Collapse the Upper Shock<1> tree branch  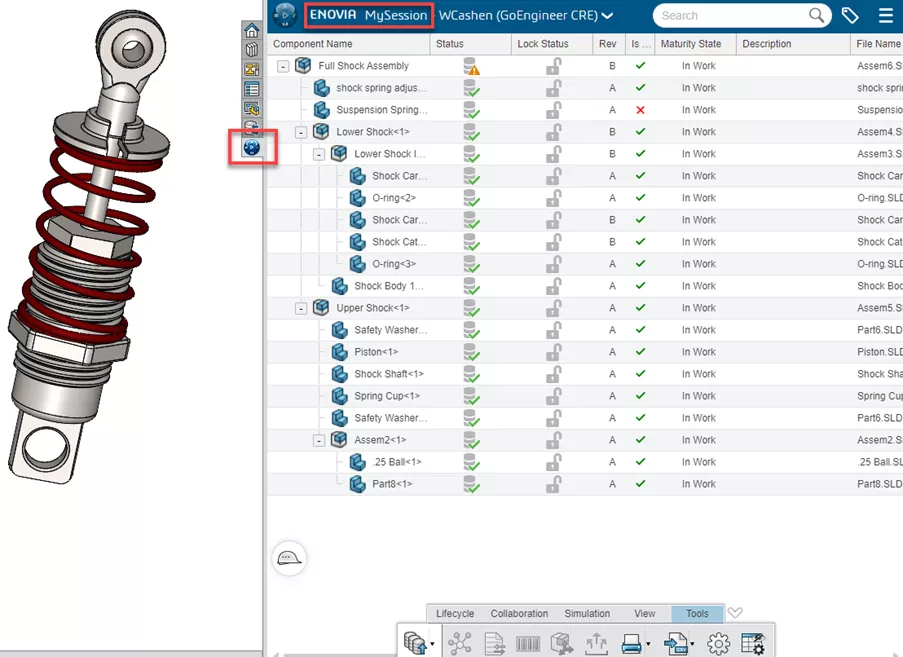tap(301, 307)
